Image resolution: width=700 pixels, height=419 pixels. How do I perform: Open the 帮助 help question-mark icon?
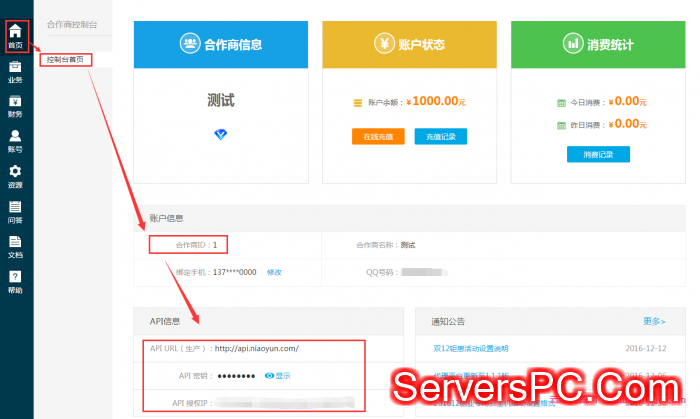tap(15, 281)
